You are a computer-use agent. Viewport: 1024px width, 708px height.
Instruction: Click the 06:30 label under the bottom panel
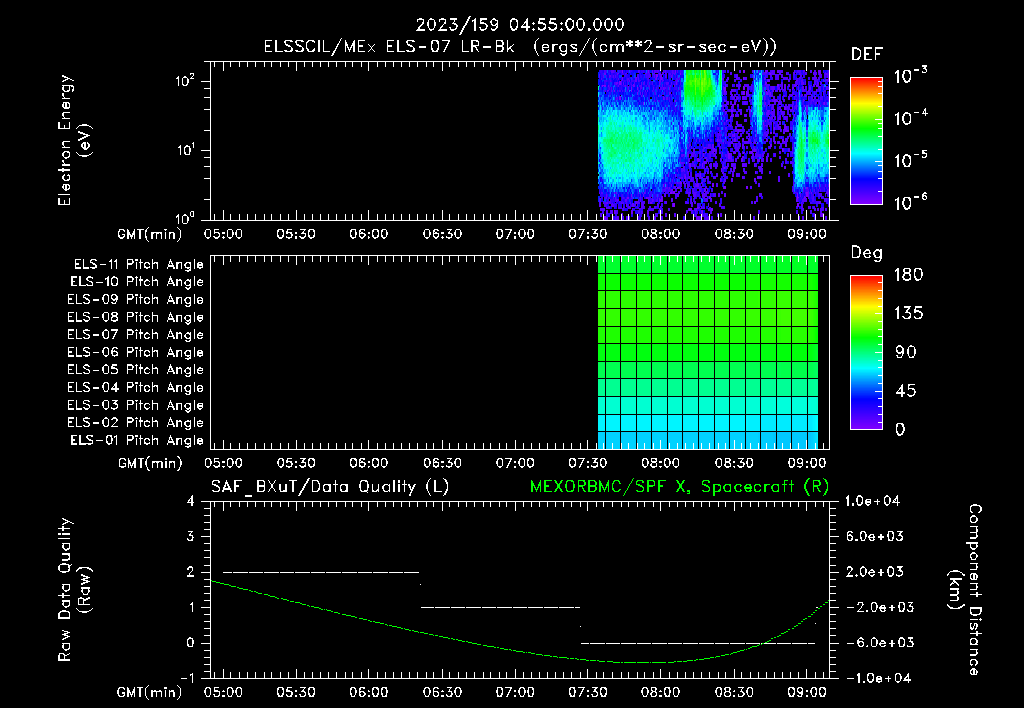pos(441,692)
